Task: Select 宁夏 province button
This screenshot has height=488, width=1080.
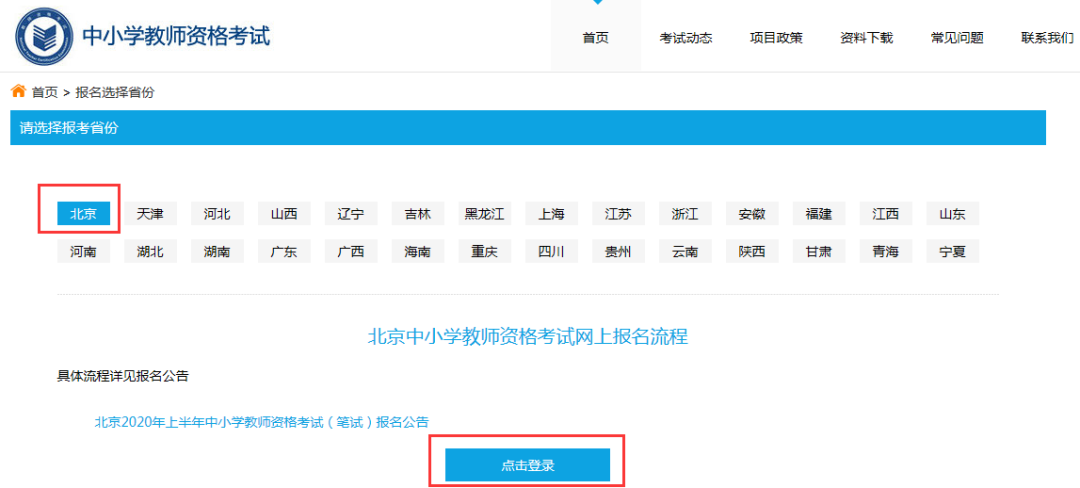Action: click(x=953, y=252)
